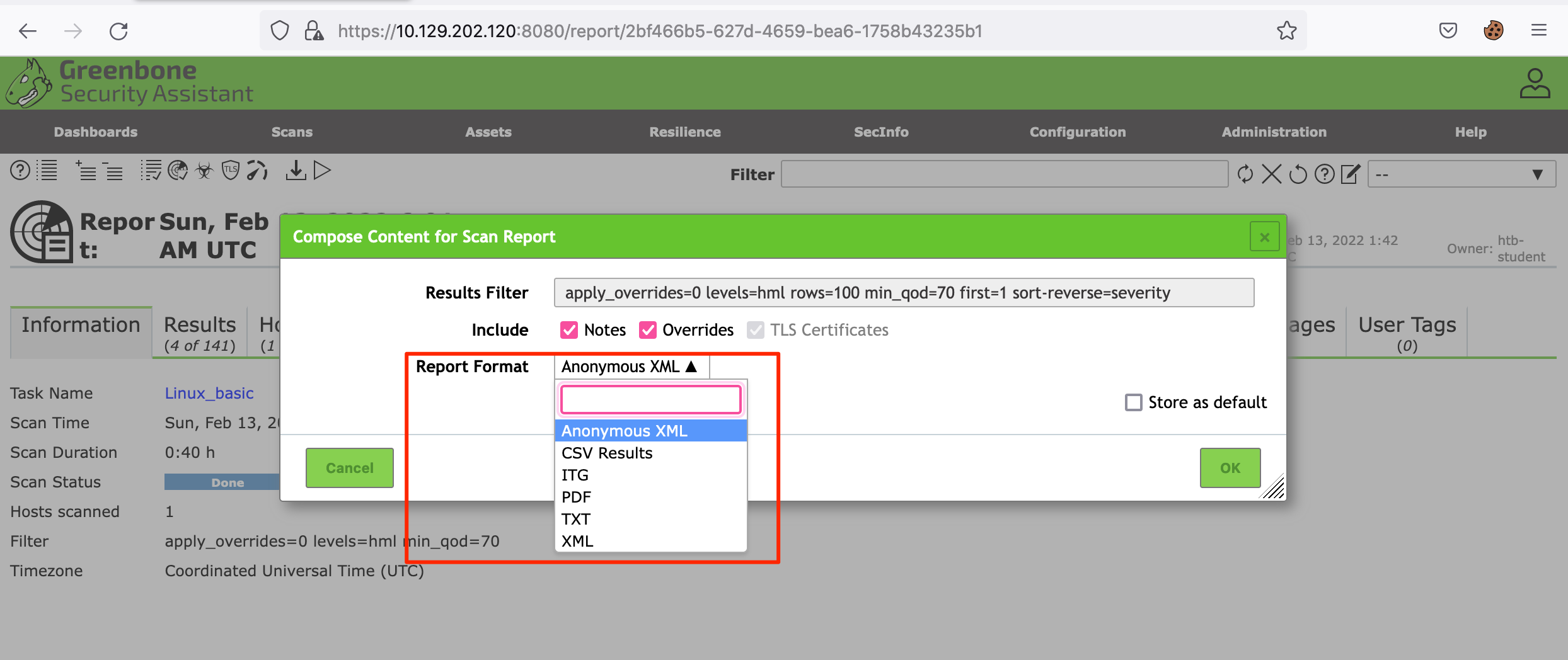The height and width of the screenshot is (660, 1568).
Task: Click the Scan Status Done progress bar
Action: point(222,482)
